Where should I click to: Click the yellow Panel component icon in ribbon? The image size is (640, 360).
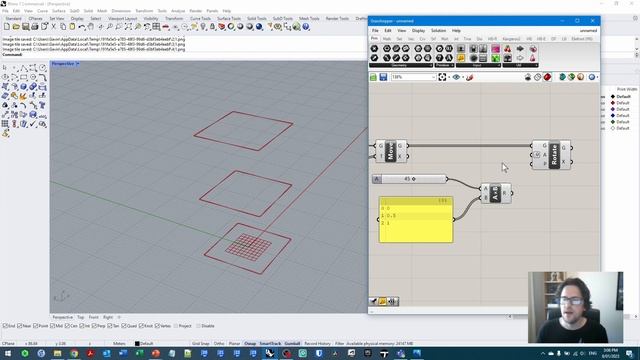point(461,58)
